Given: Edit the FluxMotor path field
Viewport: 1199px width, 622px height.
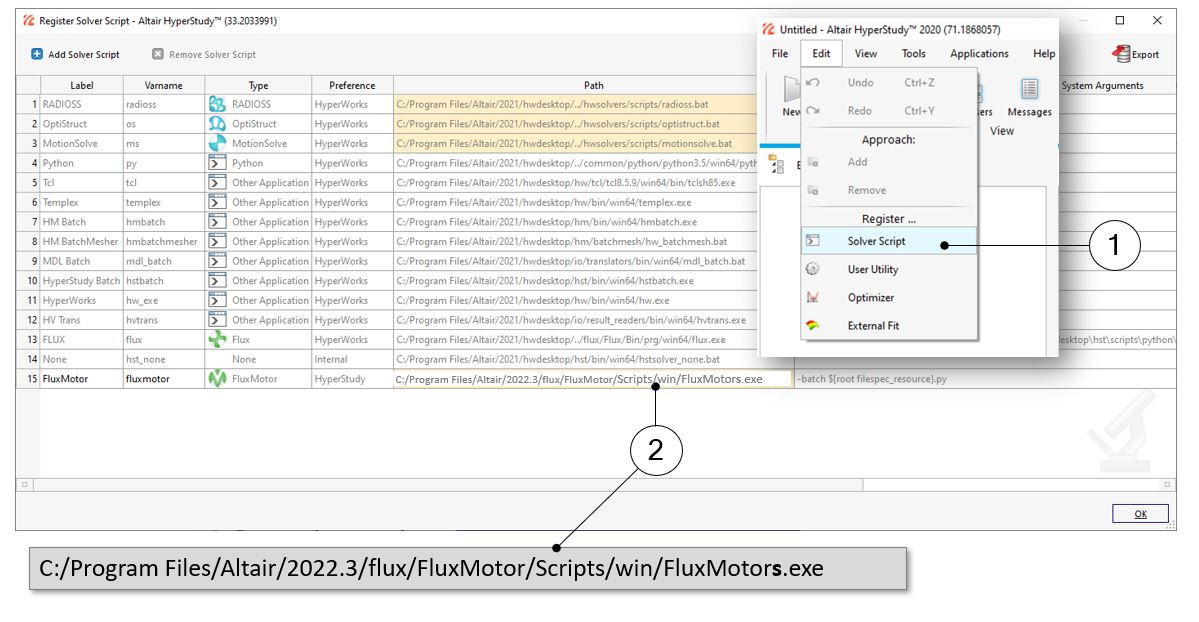Looking at the screenshot, I should point(592,379).
